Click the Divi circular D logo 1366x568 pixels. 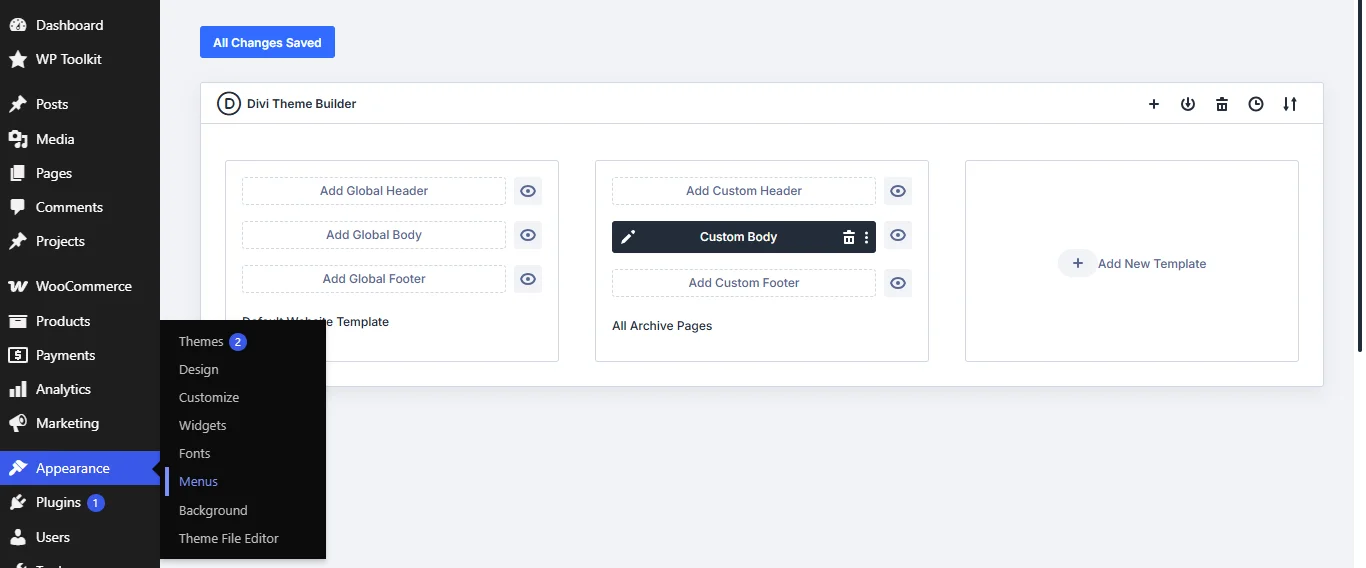pyautogui.click(x=229, y=103)
